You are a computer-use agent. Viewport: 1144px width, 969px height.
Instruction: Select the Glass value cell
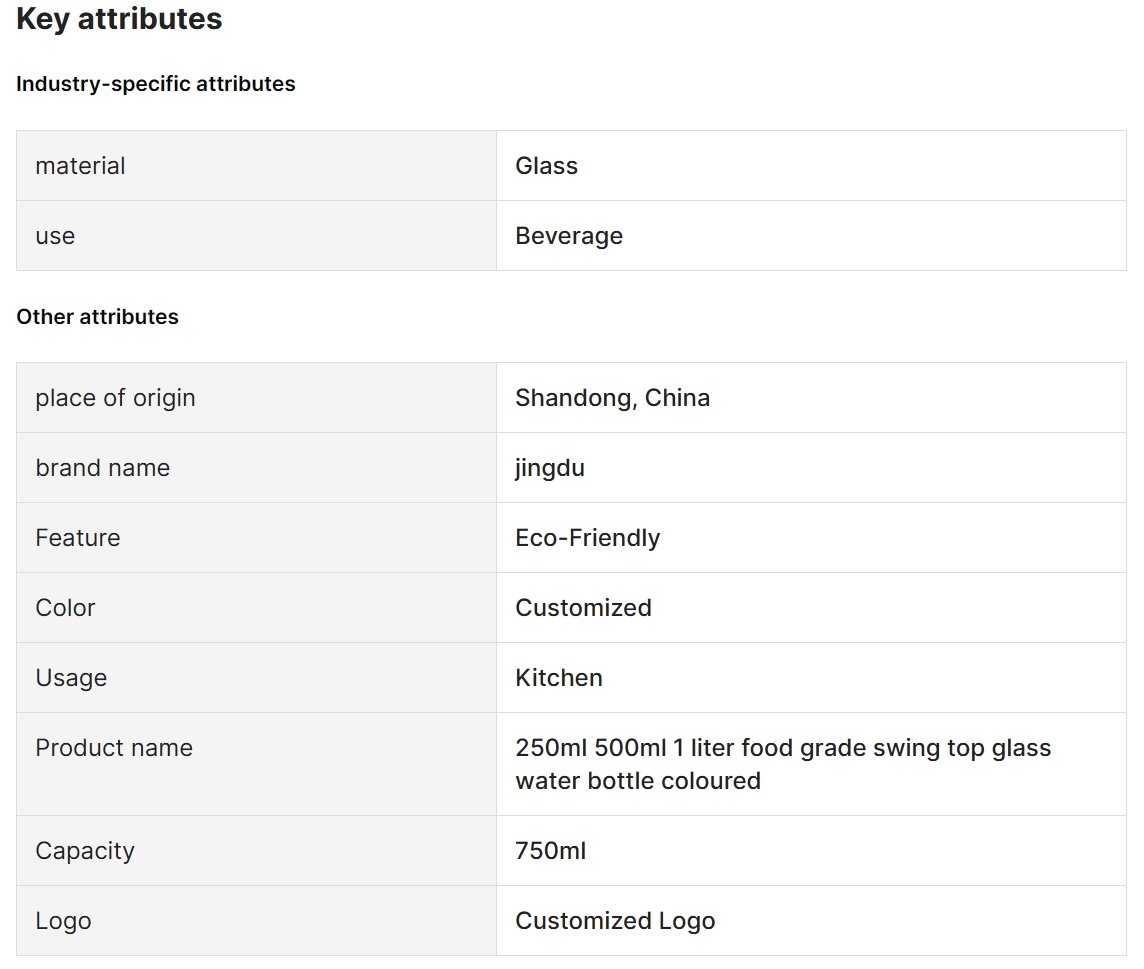click(x=811, y=166)
